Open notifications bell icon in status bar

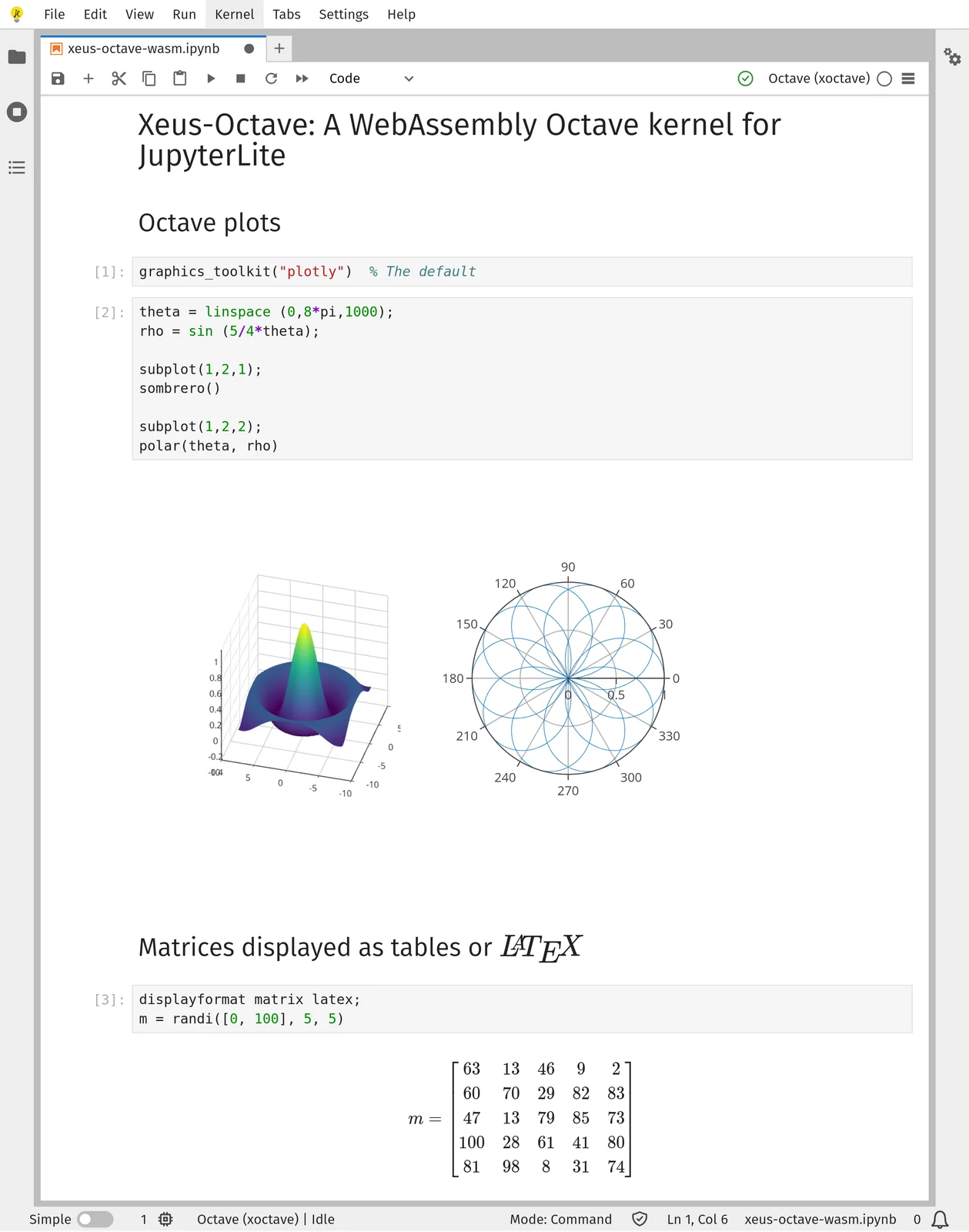[940, 1219]
